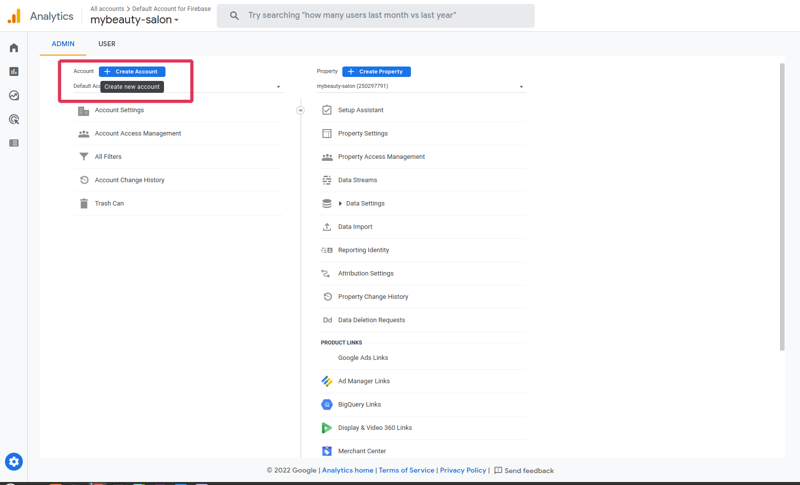Click the Property Settings layout icon
Viewport: 800px width, 485px height.
[327, 134]
